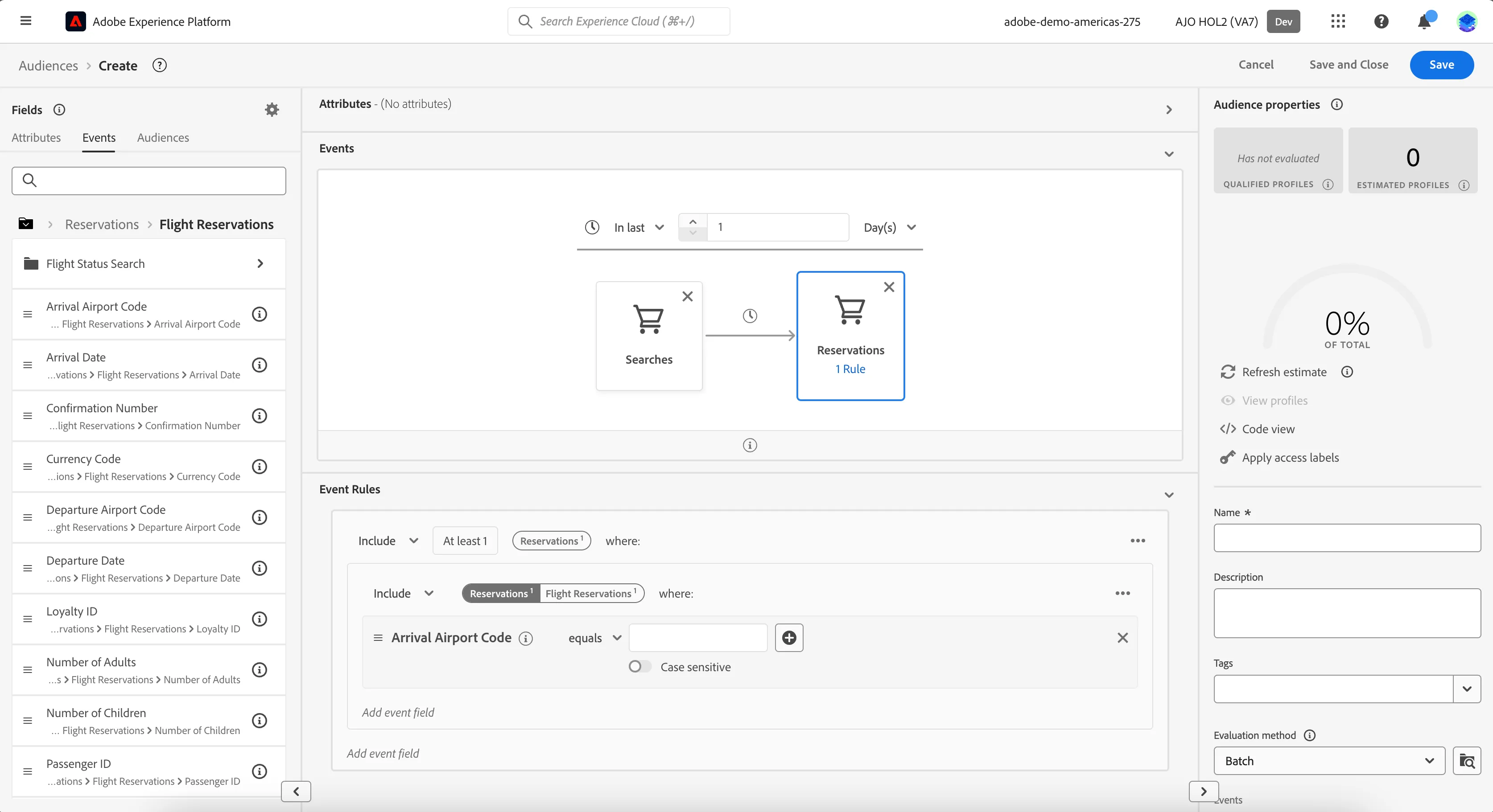Open the help question mark icon in header

1381,21
